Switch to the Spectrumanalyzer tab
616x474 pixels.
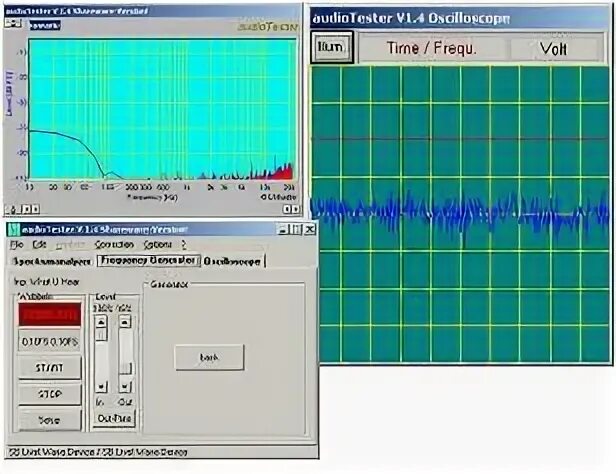tap(52, 261)
